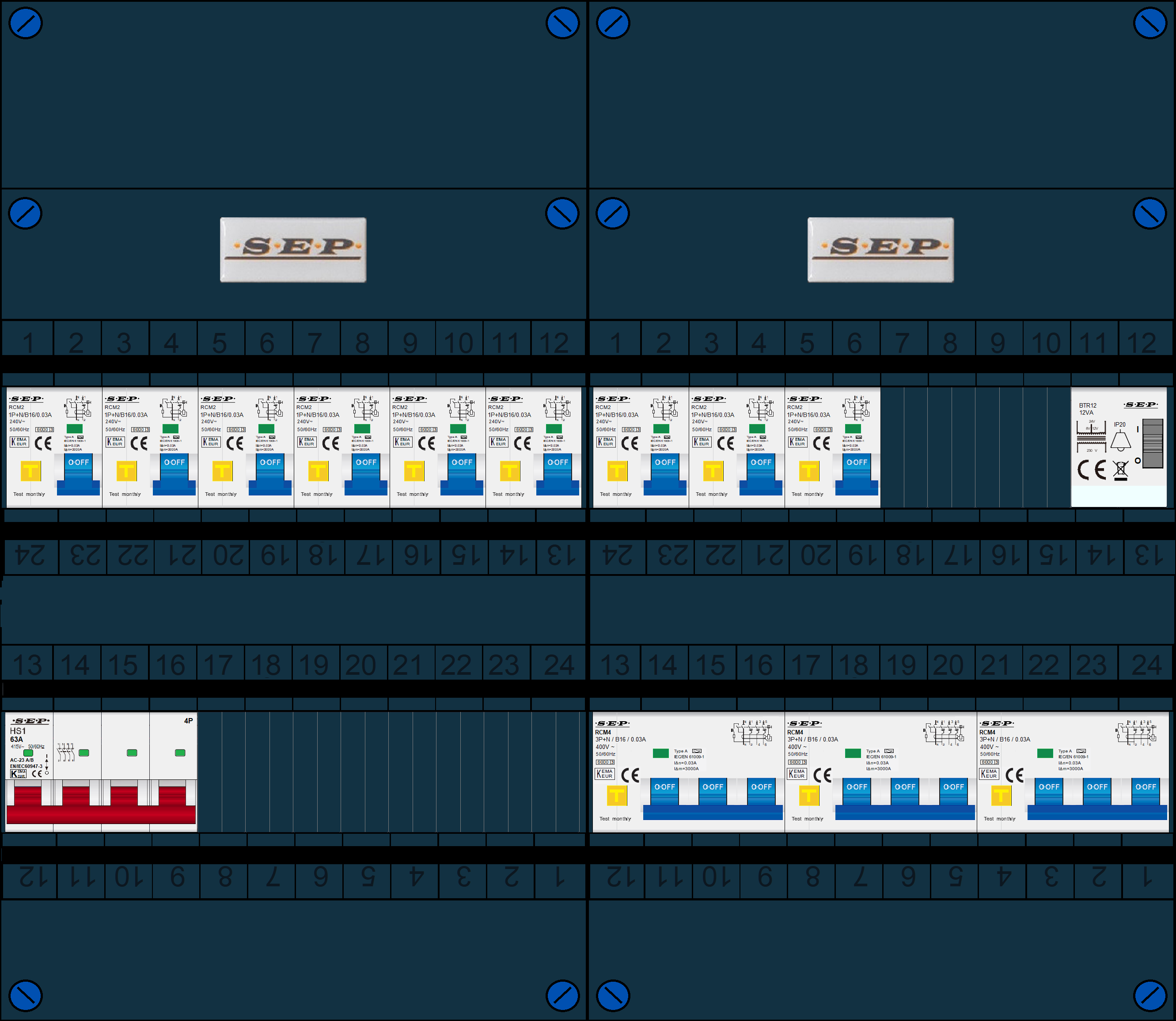
Task: Click 'RCM4' label on breaker under slots 21-24
Action: coord(987,732)
